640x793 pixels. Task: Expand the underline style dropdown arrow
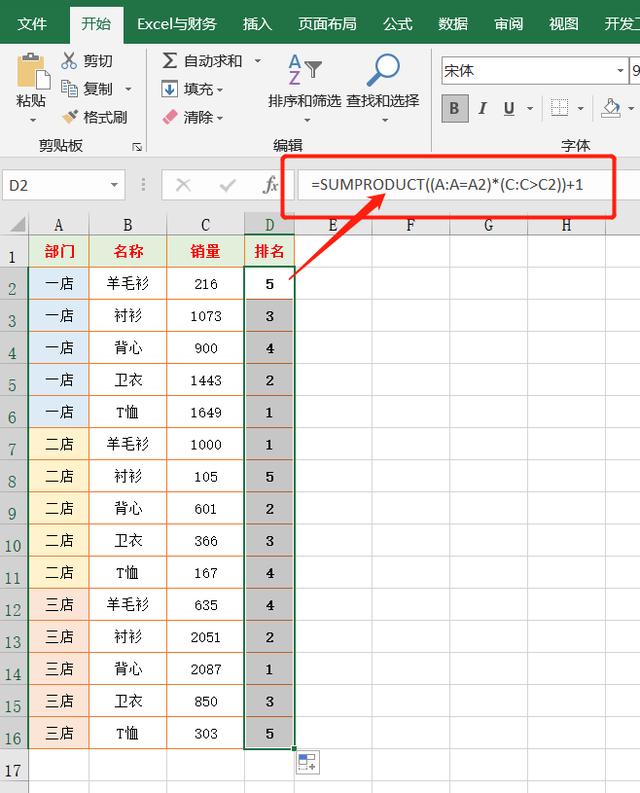tap(530, 108)
